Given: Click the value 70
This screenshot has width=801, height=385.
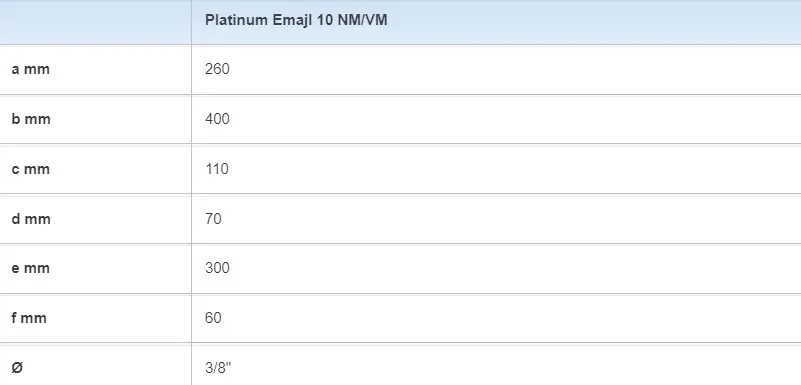Looking at the screenshot, I should coord(213,219).
